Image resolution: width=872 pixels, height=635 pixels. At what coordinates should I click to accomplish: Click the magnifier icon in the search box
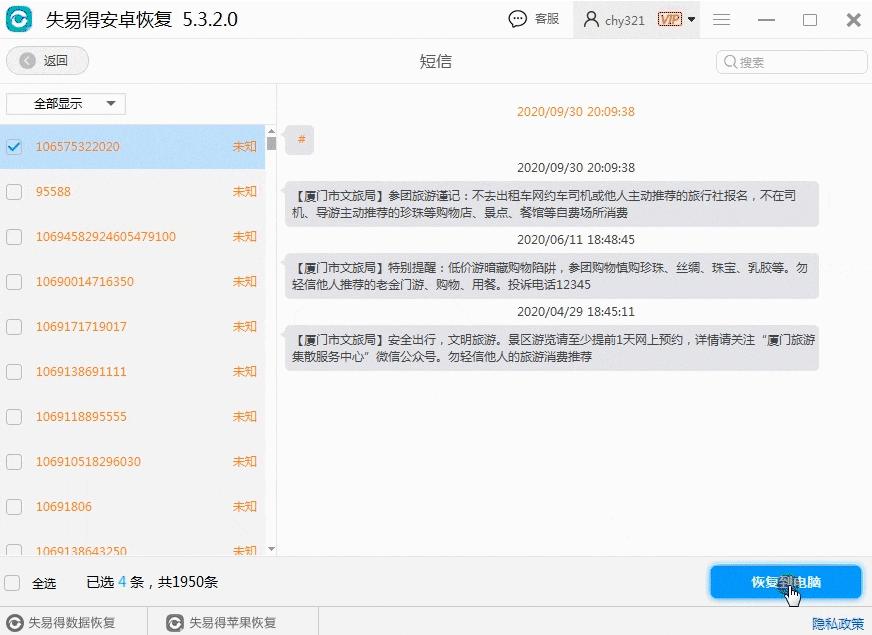coord(733,62)
